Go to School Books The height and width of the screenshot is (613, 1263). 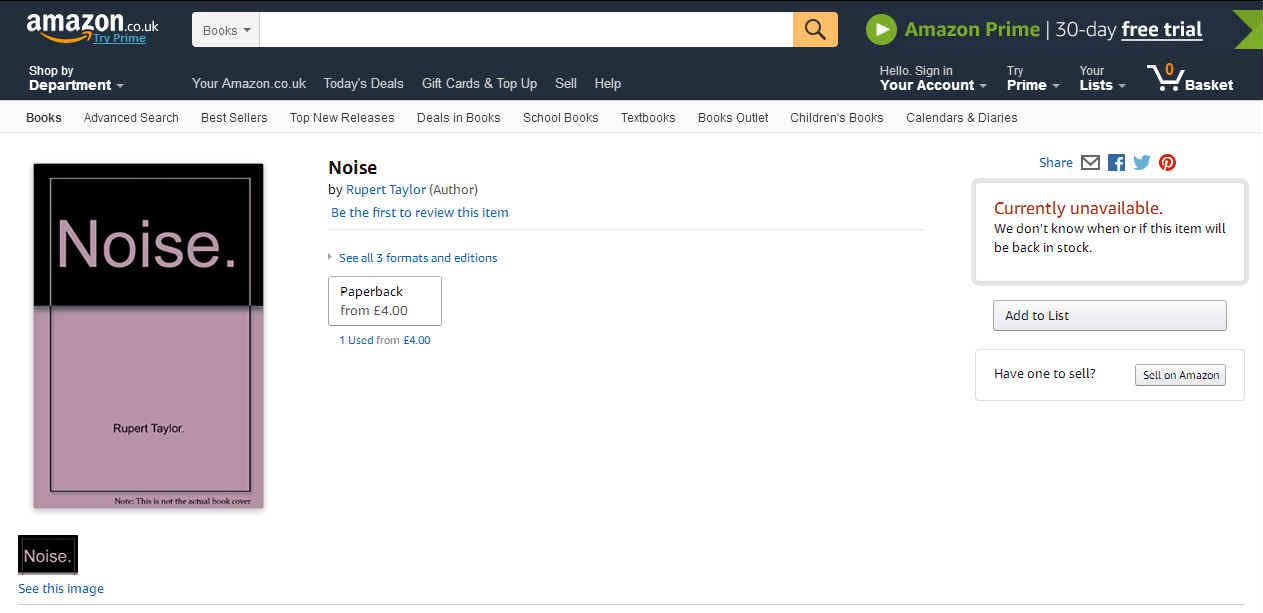coord(561,118)
